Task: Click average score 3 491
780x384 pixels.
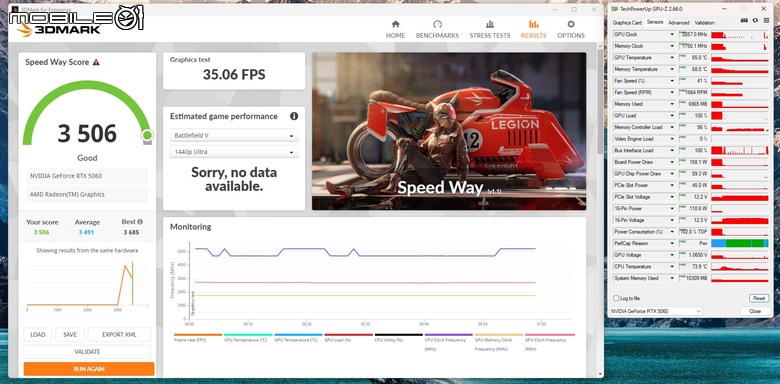Action: 86,232
